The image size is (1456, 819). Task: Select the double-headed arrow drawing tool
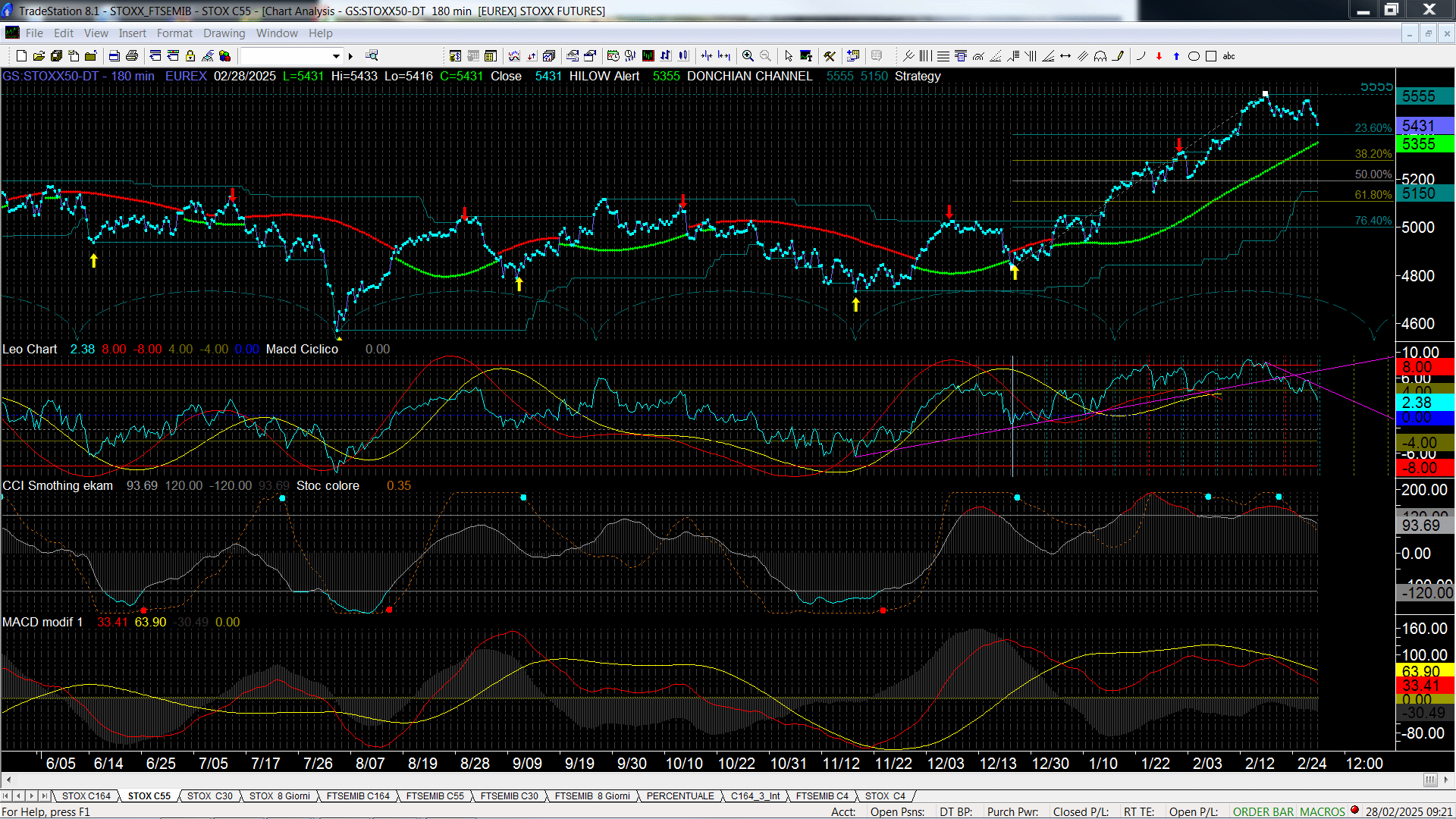tap(1065, 56)
